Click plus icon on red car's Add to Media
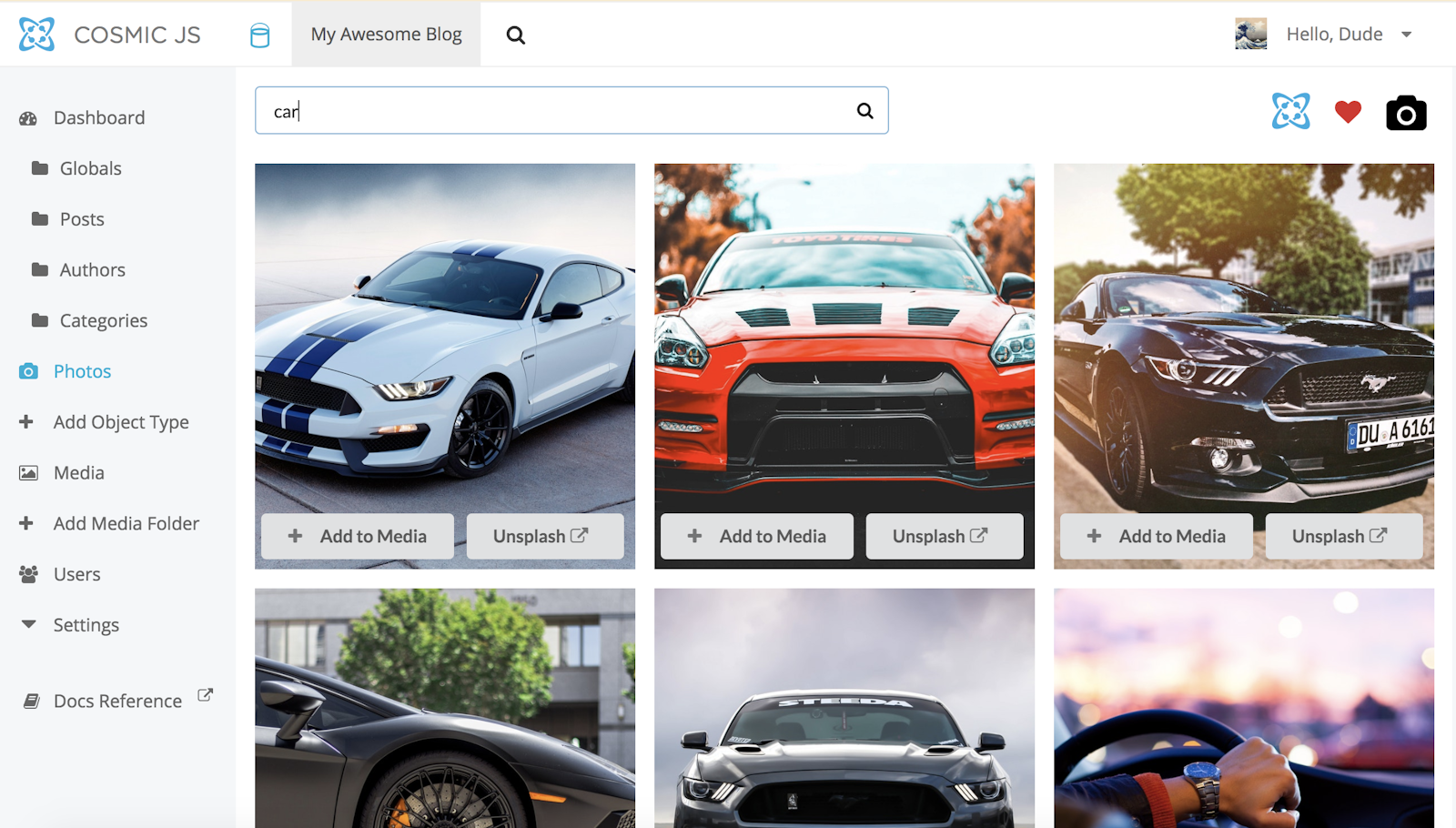The image size is (1456, 828). (694, 536)
